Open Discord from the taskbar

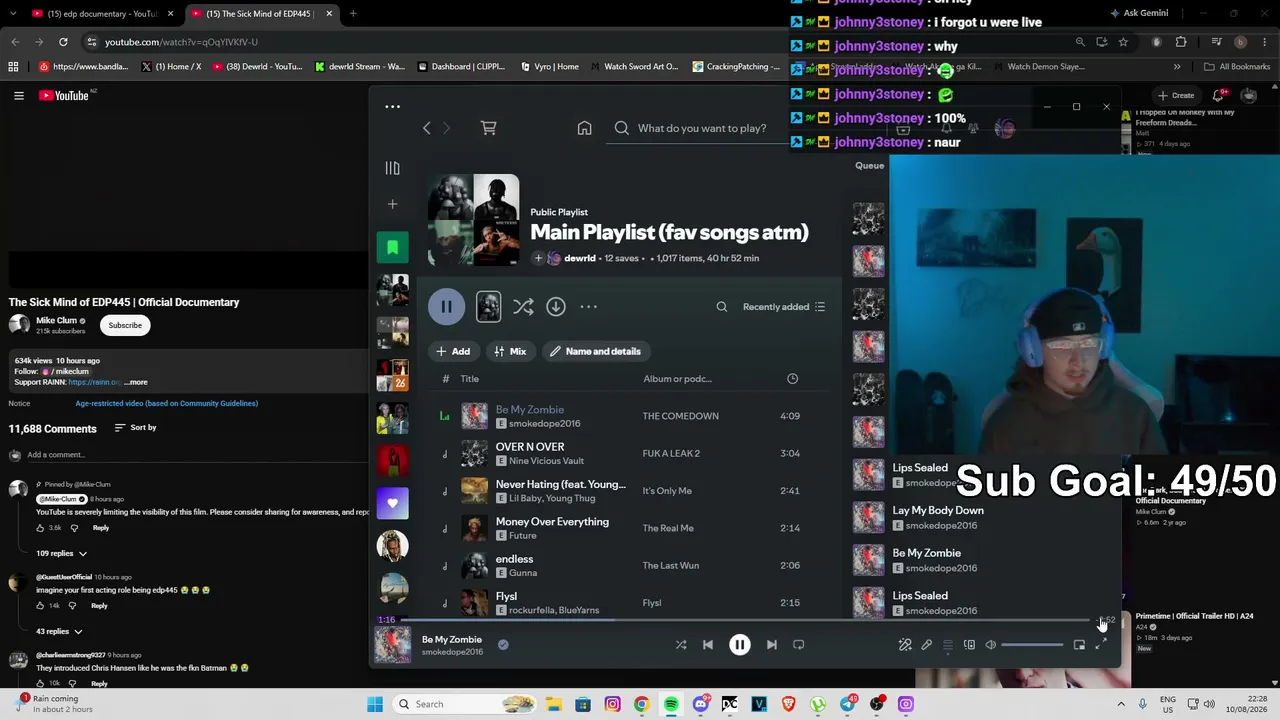[x=701, y=704]
